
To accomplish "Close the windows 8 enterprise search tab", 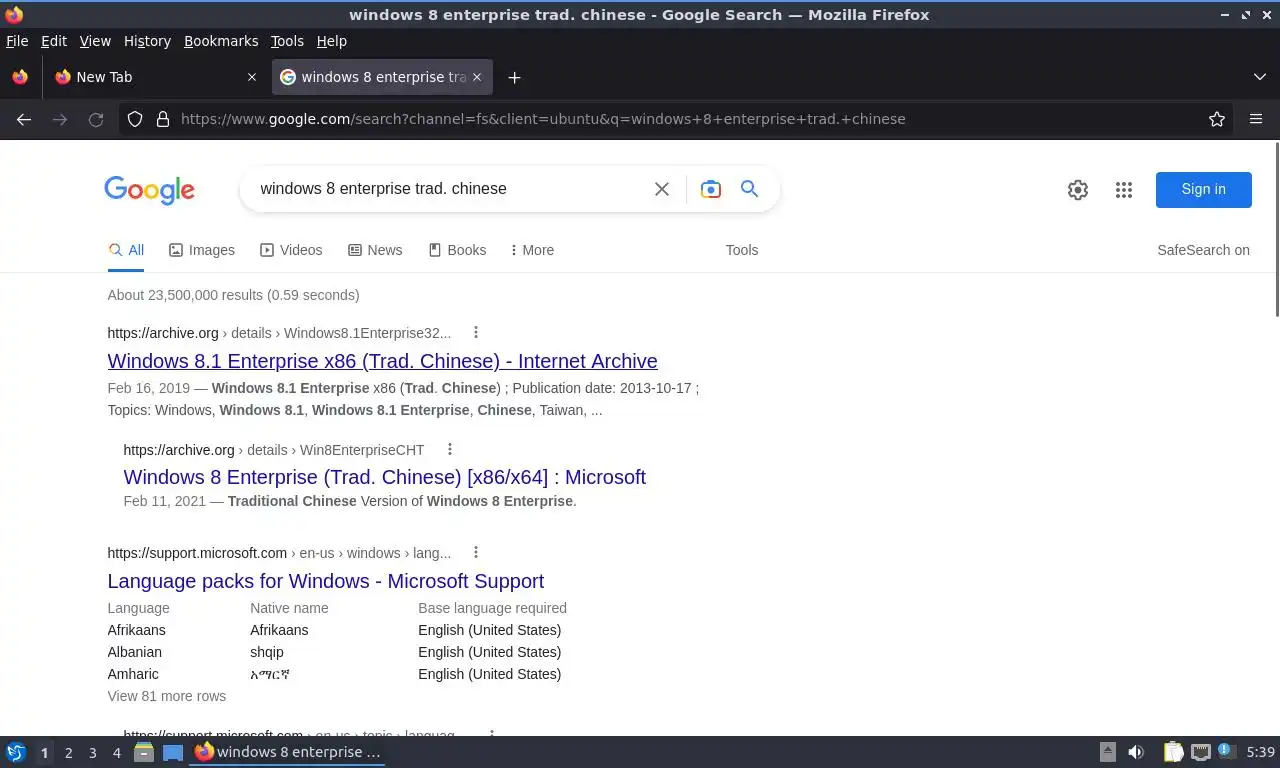I will point(477,77).
